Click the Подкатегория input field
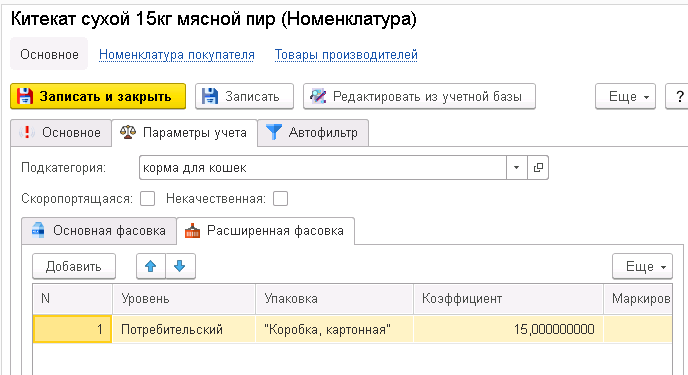 point(322,168)
